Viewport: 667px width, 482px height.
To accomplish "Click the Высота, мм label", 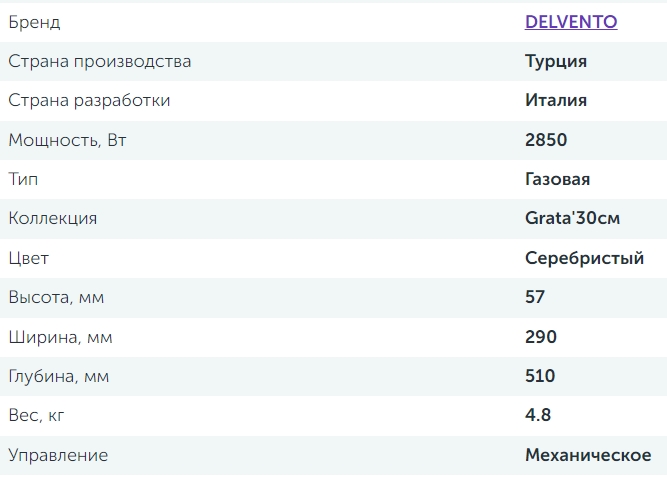I will click(x=56, y=297).
